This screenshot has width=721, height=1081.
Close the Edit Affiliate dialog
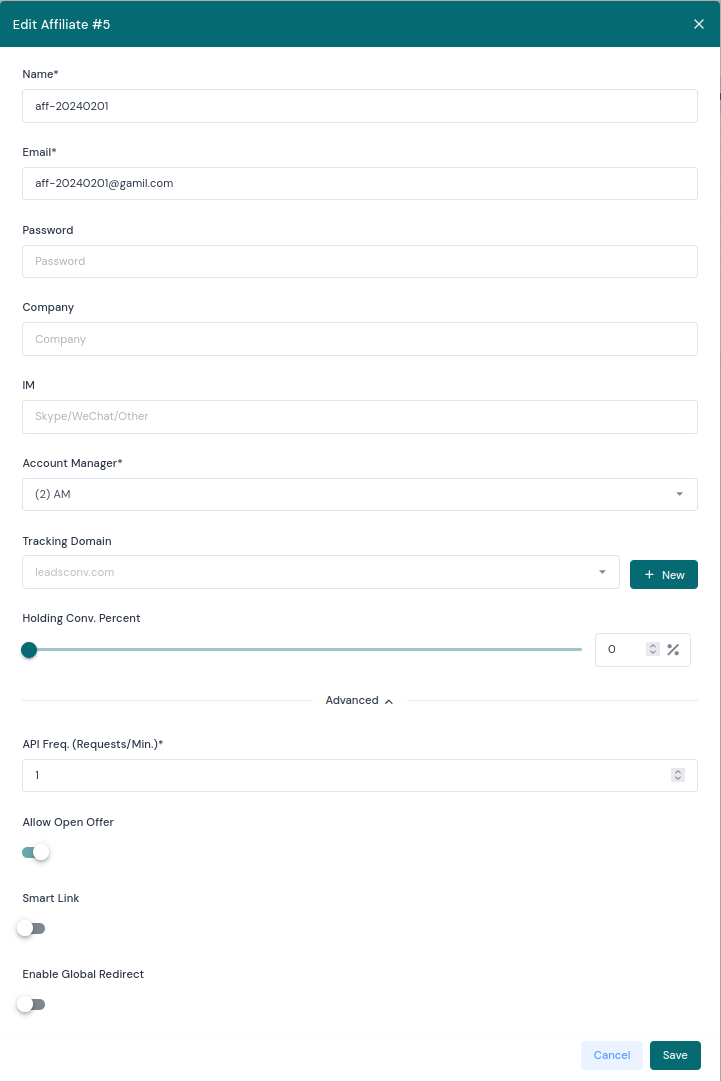pos(698,24)
